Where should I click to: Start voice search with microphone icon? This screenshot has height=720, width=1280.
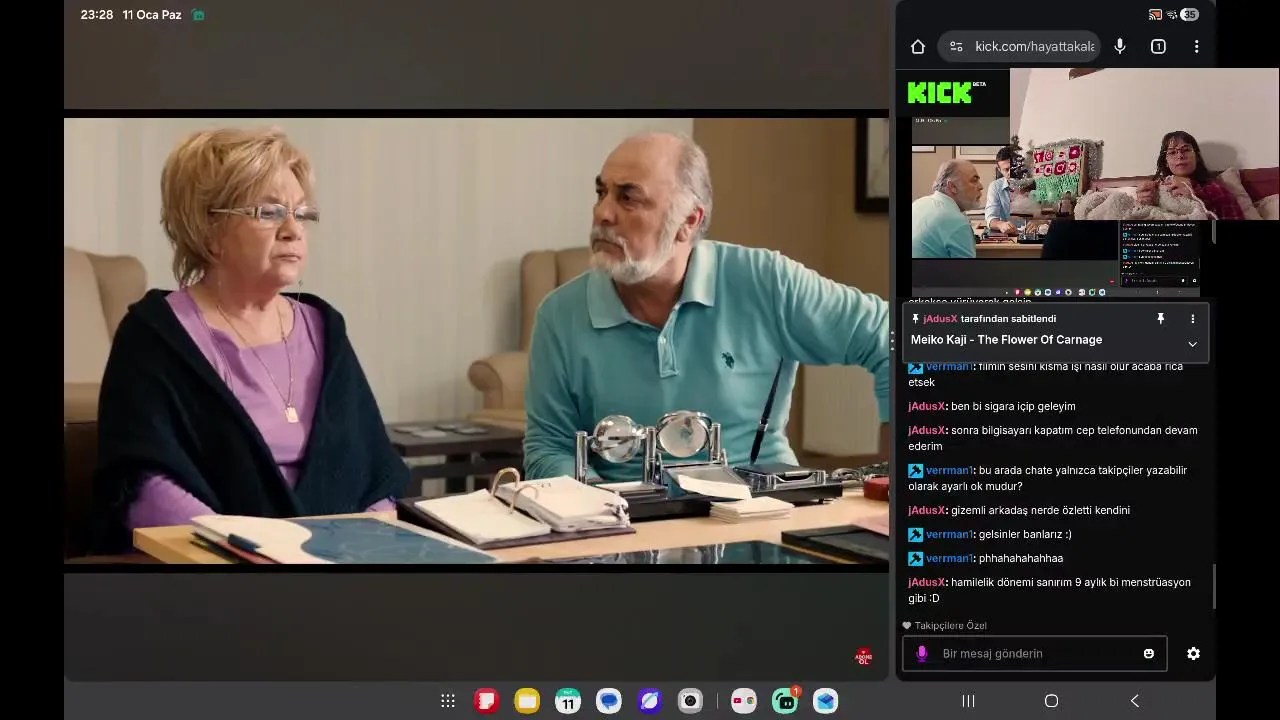click(1120, 47)
